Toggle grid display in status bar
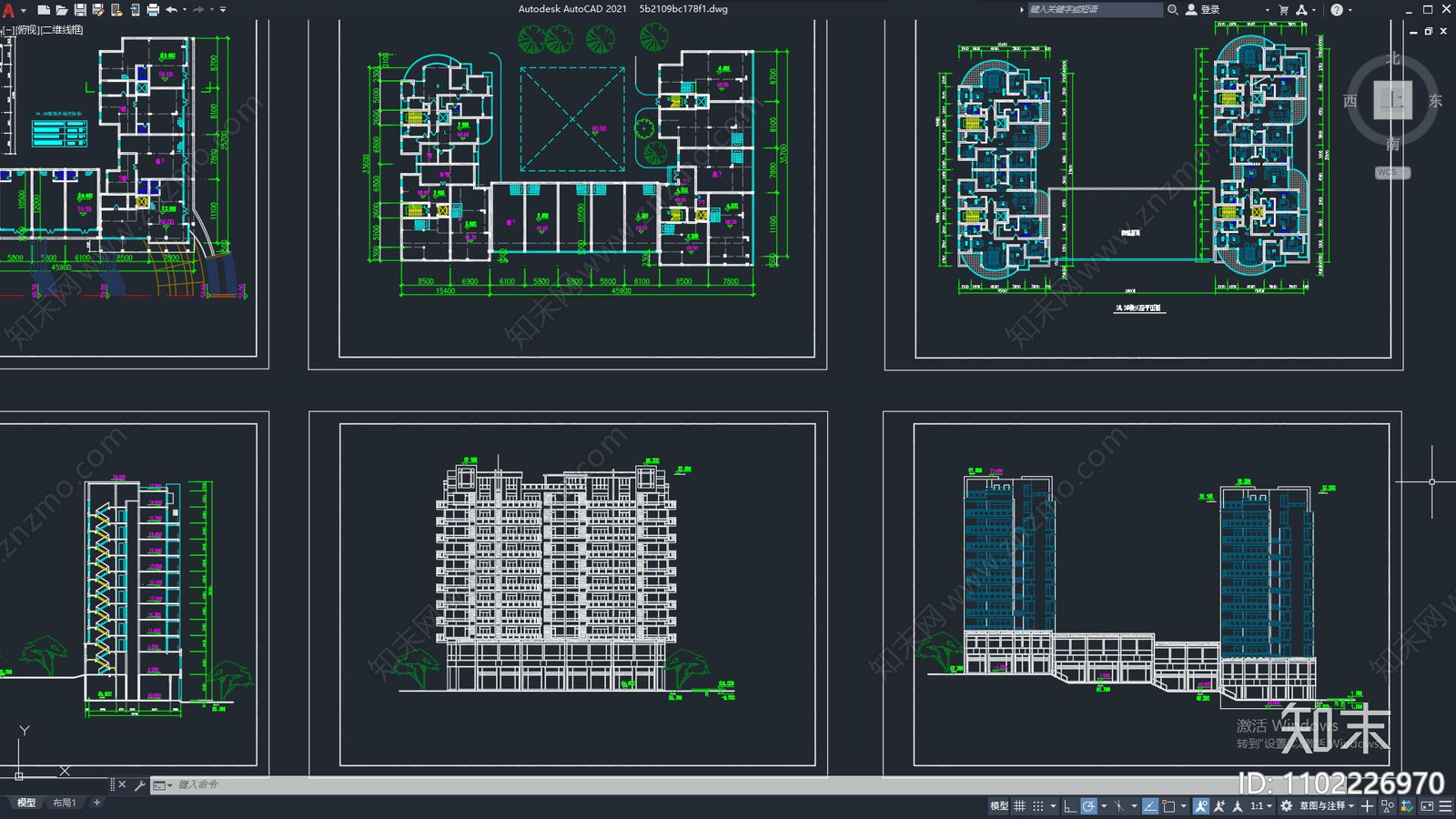Screen dimensions: 1456x819 tap(1020, 806)
